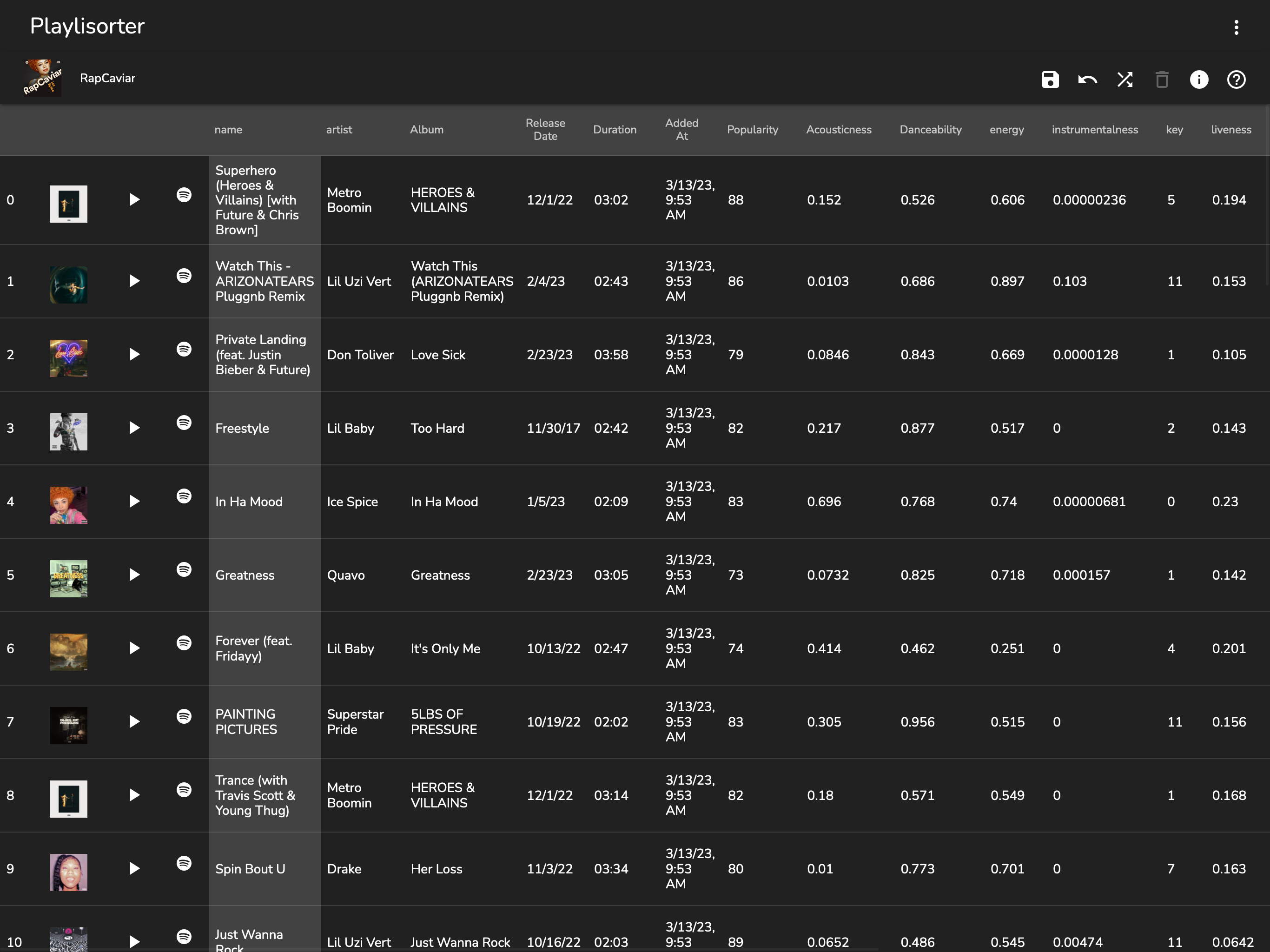This screenshot has width=1270, height=952.
Task: Sort by Release Date column
Action: (545, 130)
